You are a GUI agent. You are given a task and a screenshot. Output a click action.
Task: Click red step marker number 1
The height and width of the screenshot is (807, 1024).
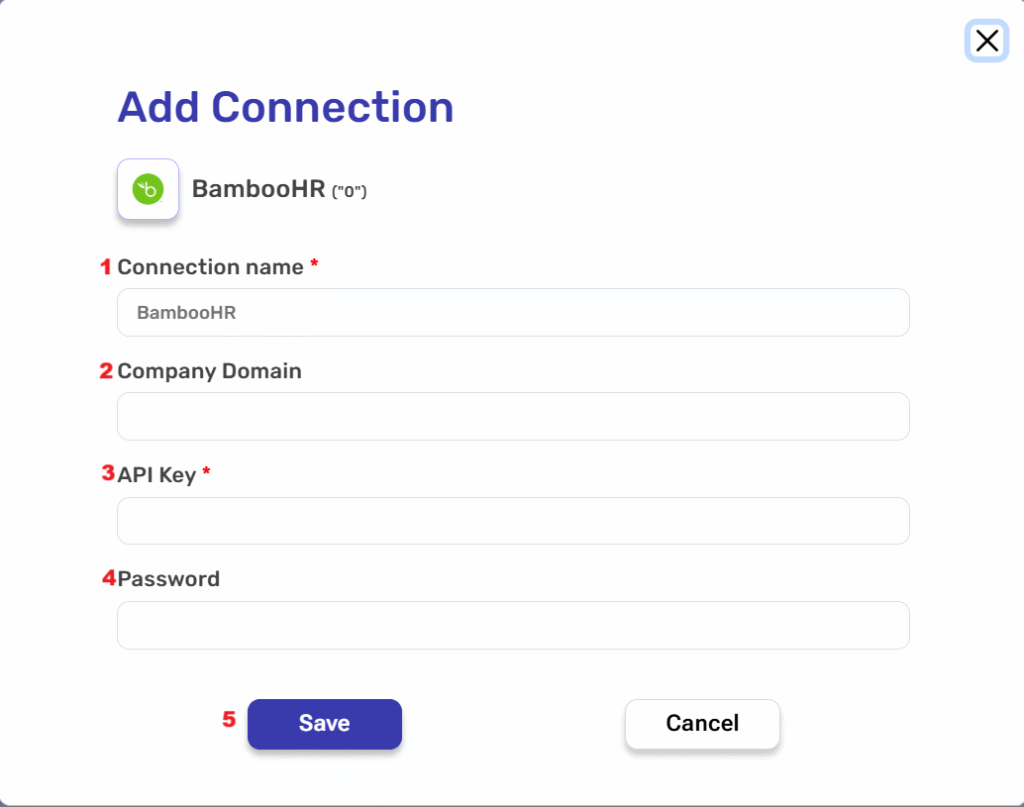(105, 267)
